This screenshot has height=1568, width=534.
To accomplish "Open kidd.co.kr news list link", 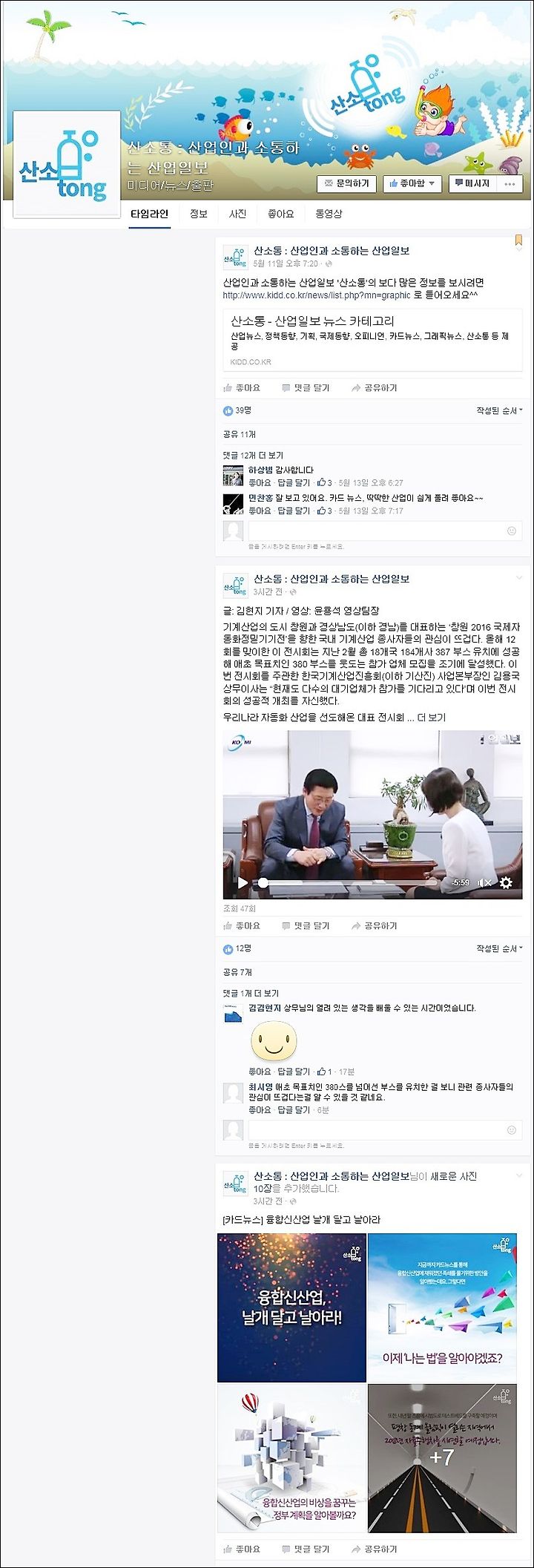I will (x=317, y=295).
